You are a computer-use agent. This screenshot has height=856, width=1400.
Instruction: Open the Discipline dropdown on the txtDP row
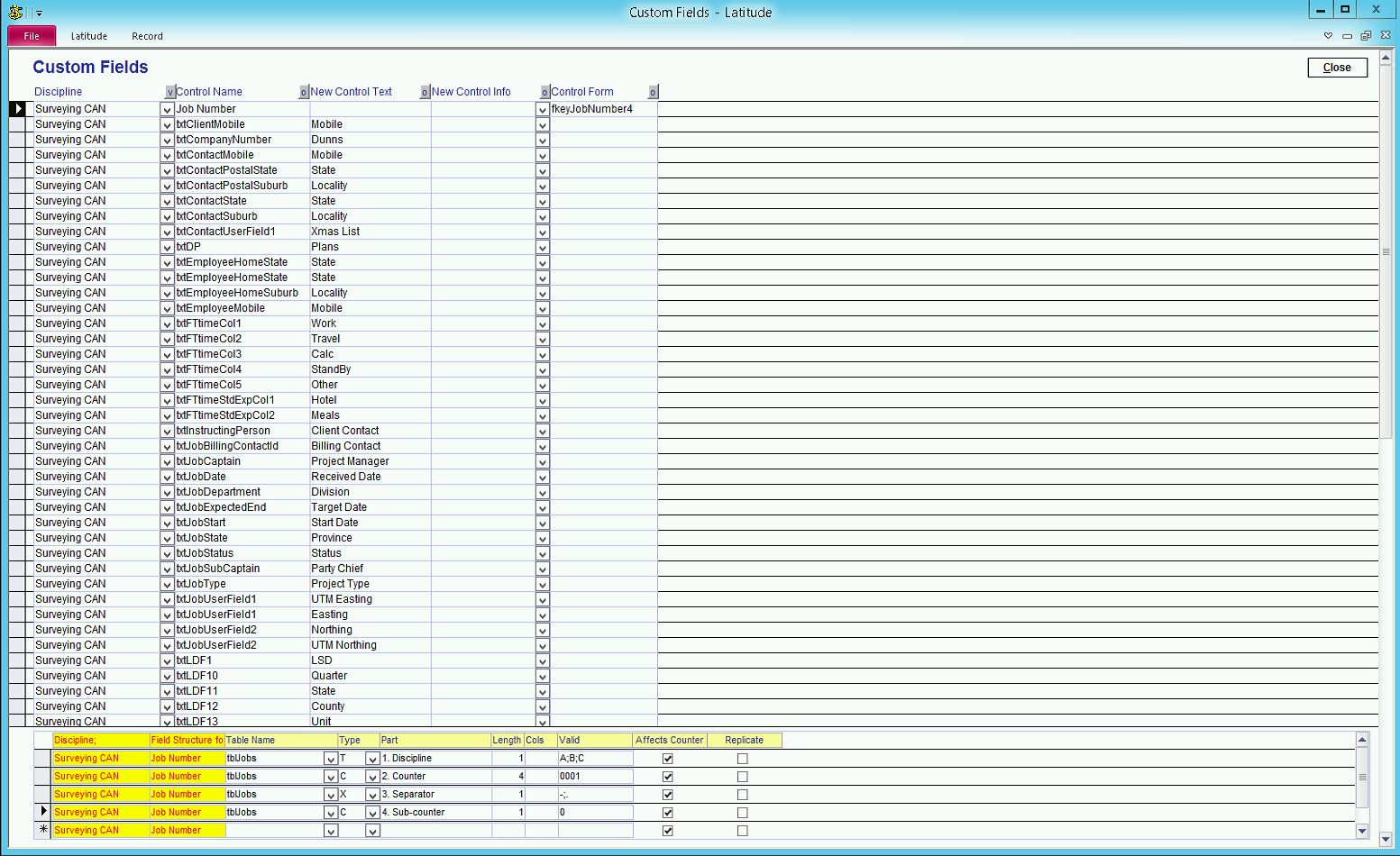click(x=167, y=247)
